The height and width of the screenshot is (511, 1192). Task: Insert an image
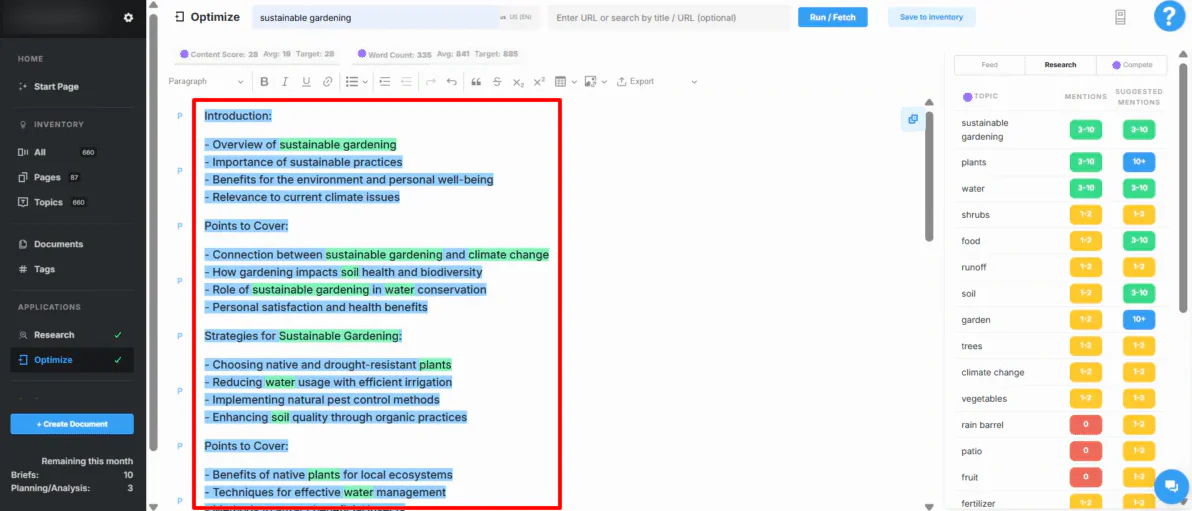590,81
